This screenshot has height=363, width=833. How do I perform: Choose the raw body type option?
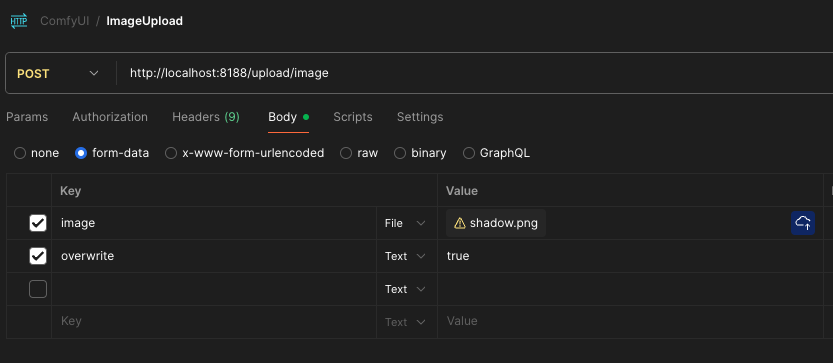[346, 154]
